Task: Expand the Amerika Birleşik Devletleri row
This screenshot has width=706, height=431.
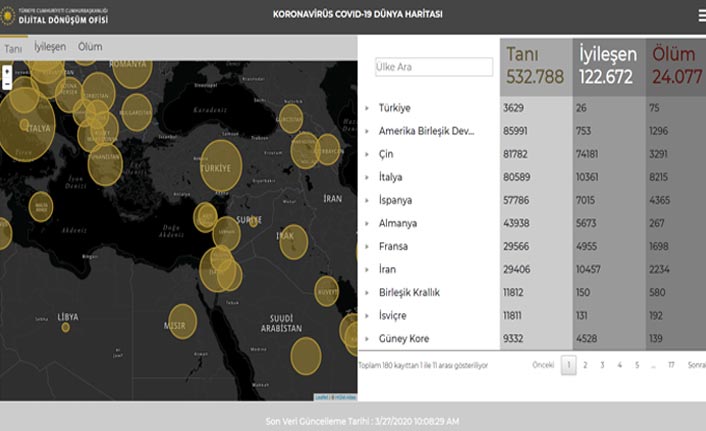Action: click(367, 131)
